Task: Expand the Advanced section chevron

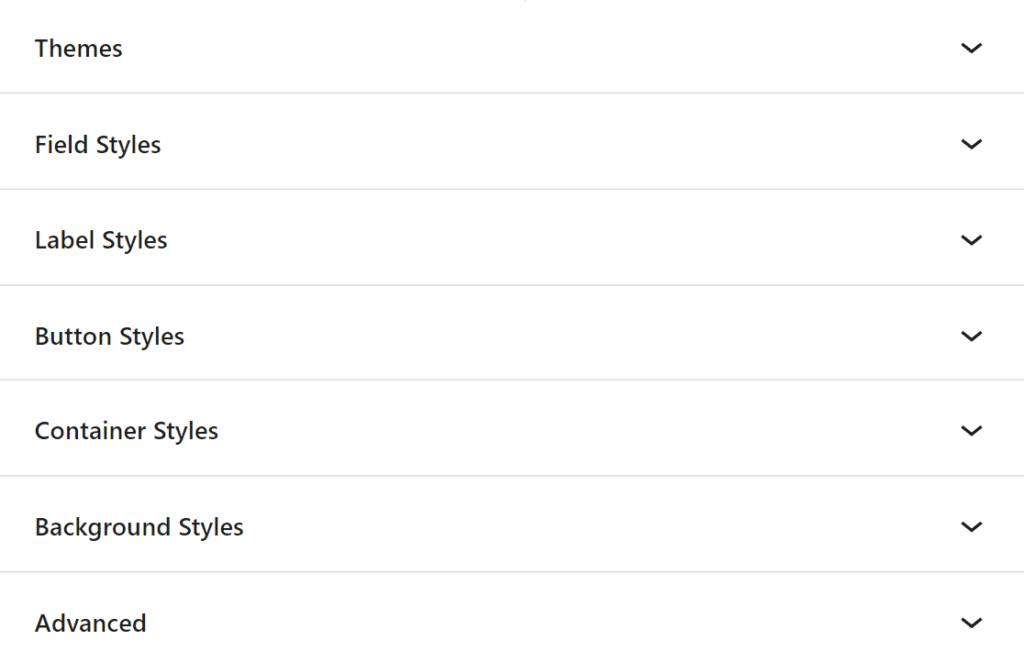Action: 971,622
